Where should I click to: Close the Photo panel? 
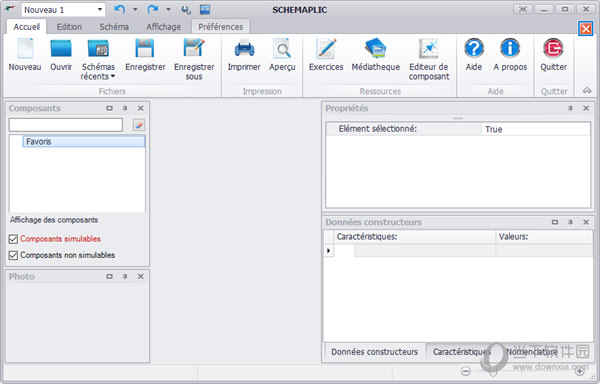point(140,277)
